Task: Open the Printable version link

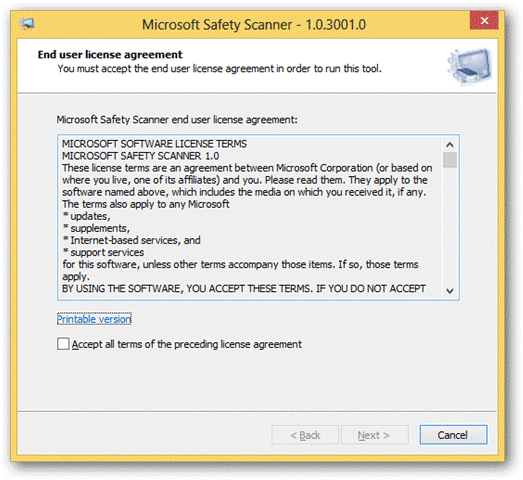Action: [x=94, y=319]
